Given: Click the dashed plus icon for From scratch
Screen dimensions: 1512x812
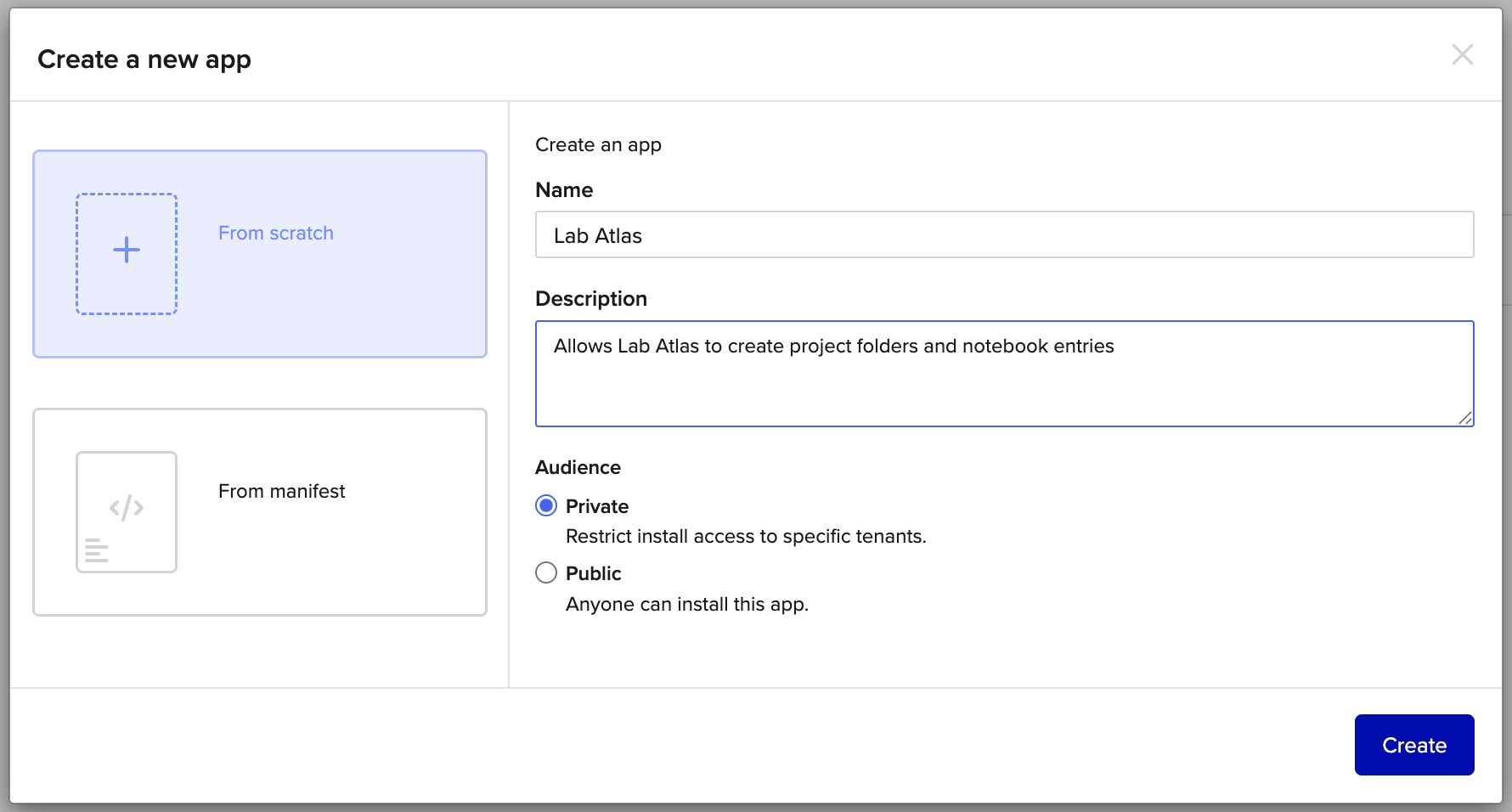Looking at the screenshot, I should point(127,254).
